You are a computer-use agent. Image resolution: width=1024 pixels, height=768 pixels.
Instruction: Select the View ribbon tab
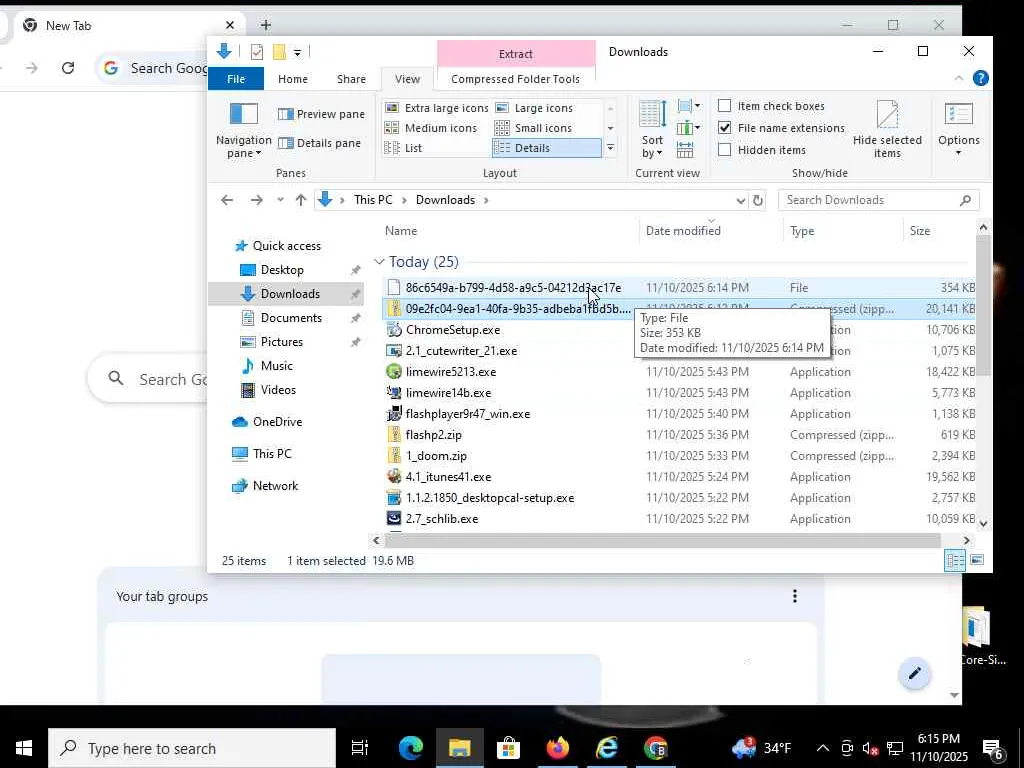[407, 79]
